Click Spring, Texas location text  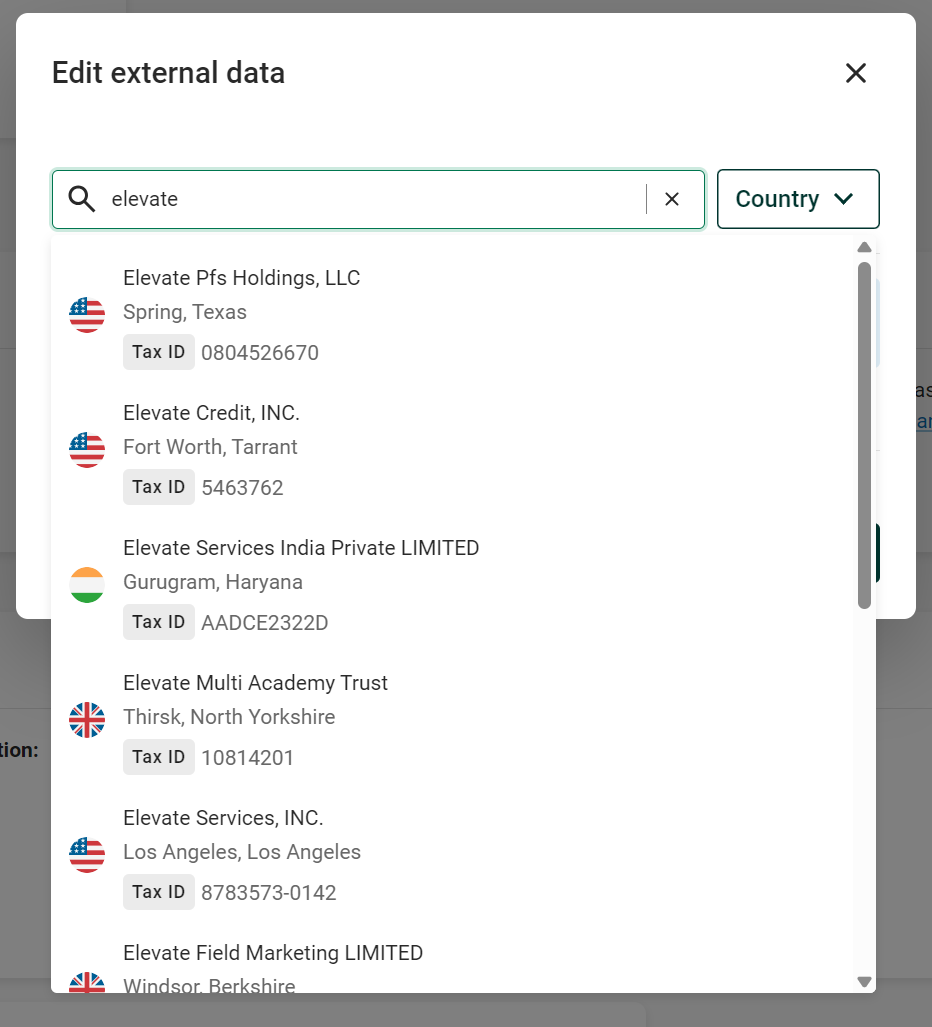coord(185,312)
